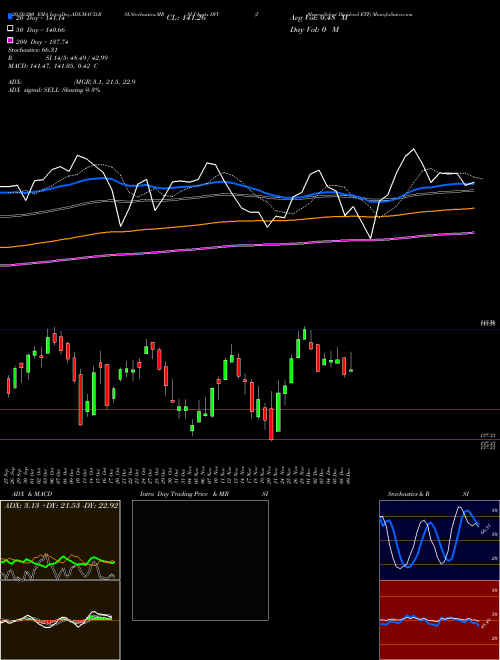Click the last green candlestick in the price chart
Viewport: 500px width, 660px height.
coord(351,370)
